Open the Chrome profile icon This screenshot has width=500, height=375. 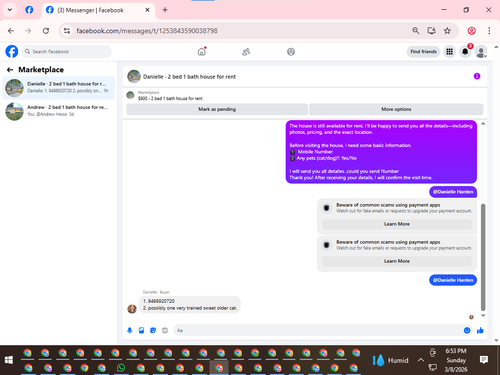(471, 31)
